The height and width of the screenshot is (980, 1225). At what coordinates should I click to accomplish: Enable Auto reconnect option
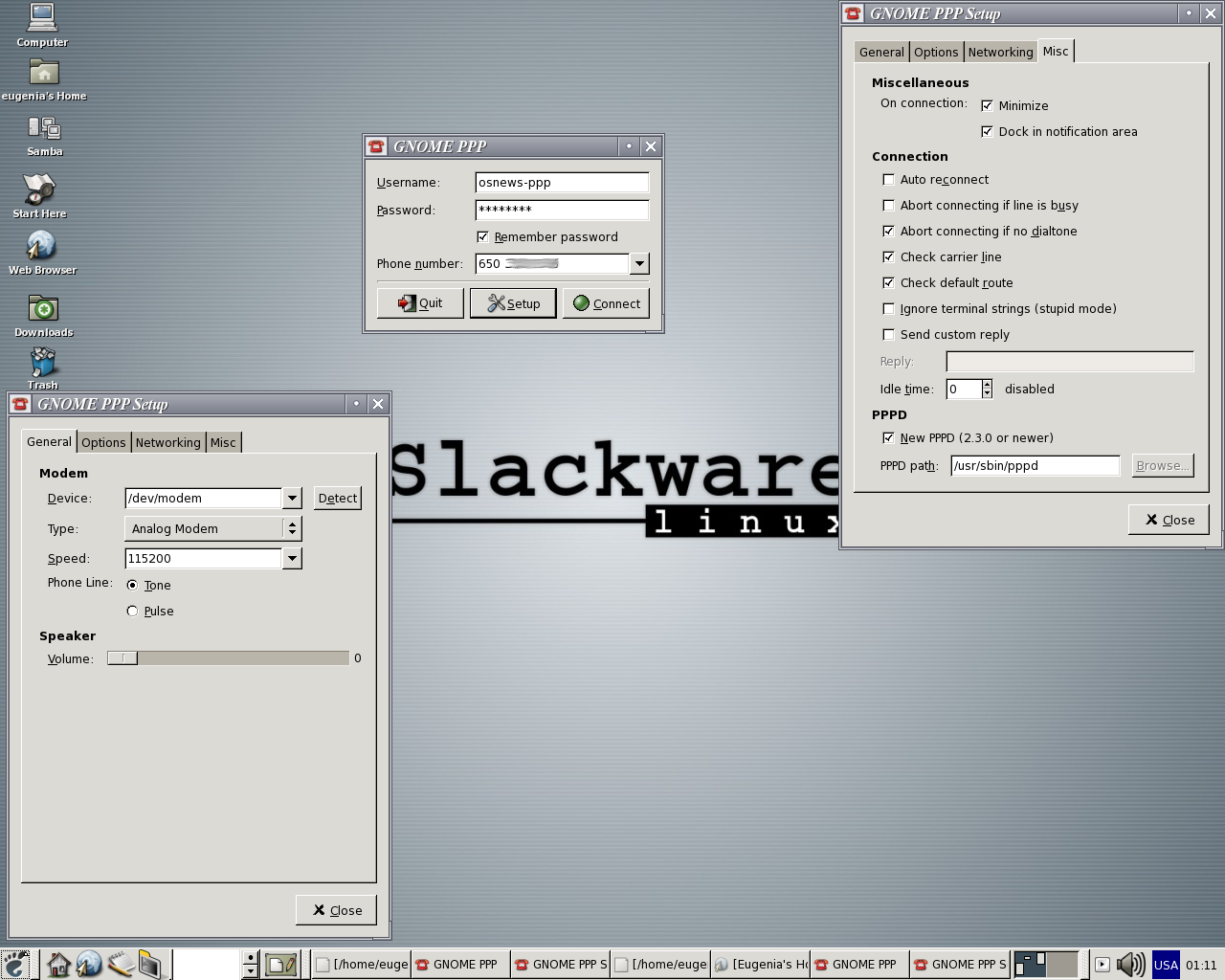coord(888,179)
